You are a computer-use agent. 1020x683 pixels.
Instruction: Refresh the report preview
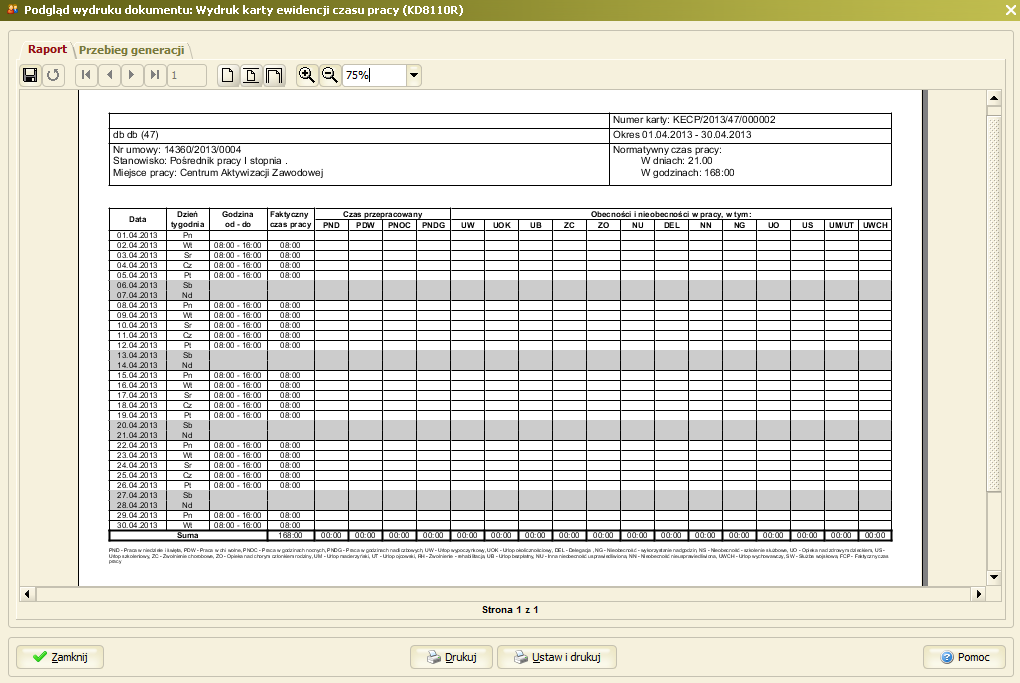(53, 75)
